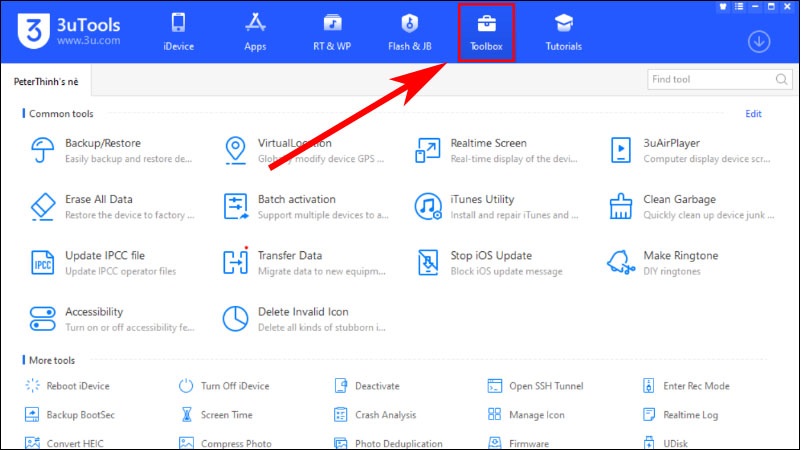Launch Realtime Screen tool icon
Screen dimensions: 801x450
pyautogui.click(x=428, y=150)
